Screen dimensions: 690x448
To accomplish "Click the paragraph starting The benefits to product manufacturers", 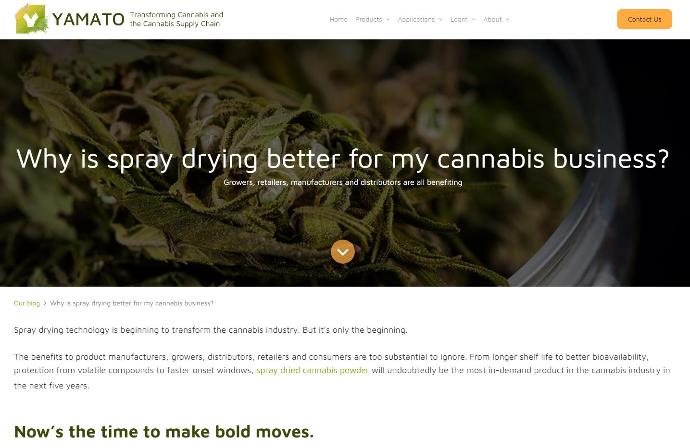I will pos(342,371).
